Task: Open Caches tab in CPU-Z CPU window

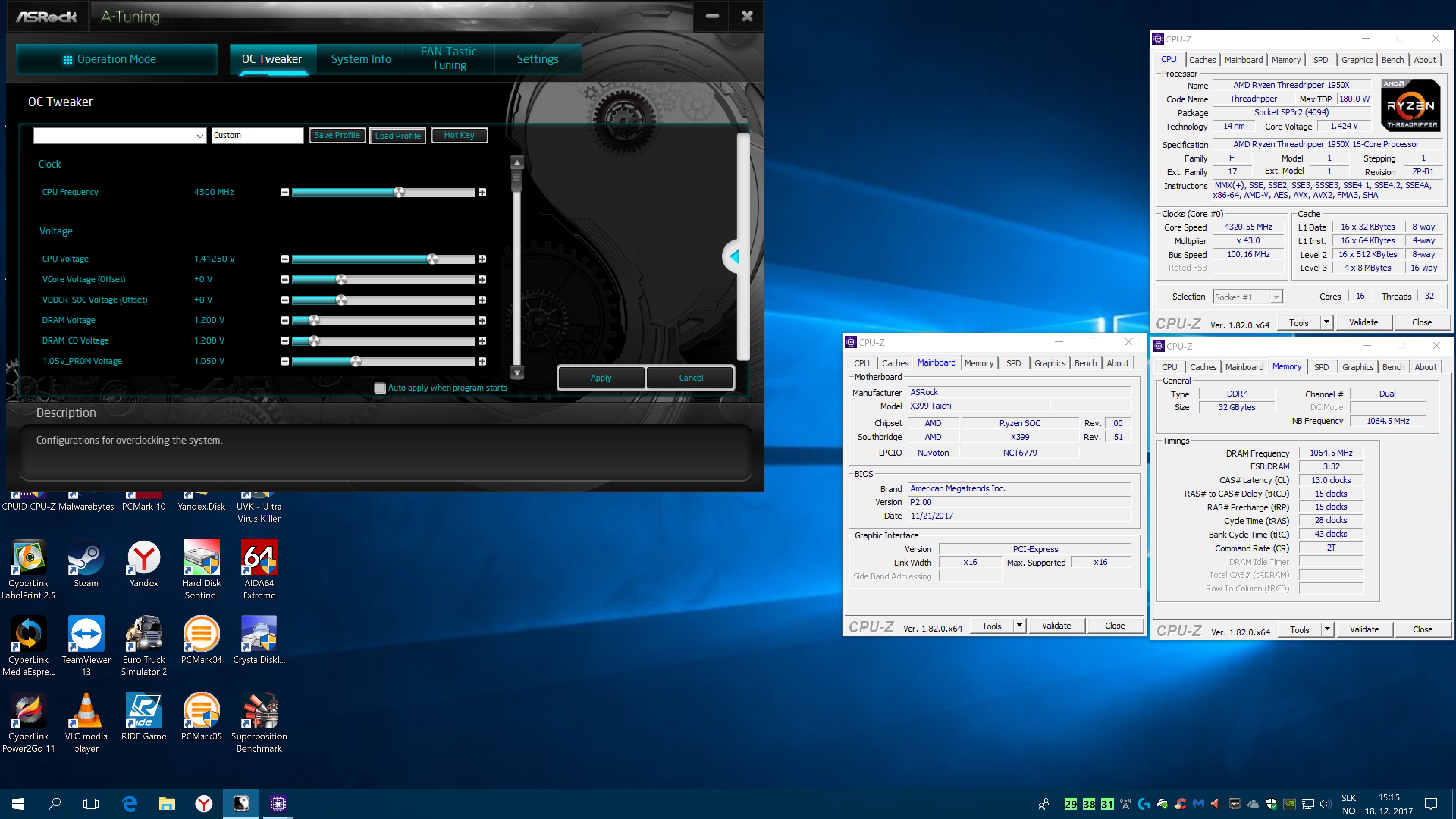Action: tap(1202, 60)
